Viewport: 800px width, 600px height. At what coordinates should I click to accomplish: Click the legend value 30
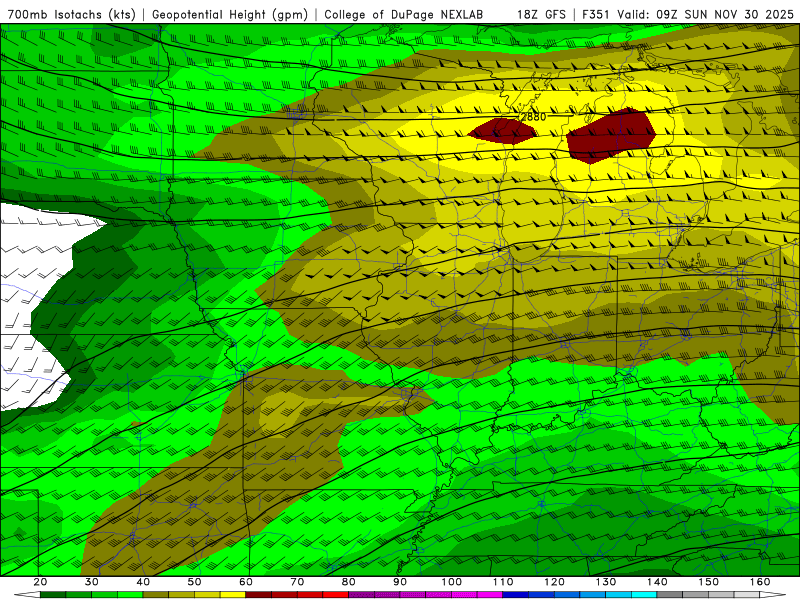point(92,582)
